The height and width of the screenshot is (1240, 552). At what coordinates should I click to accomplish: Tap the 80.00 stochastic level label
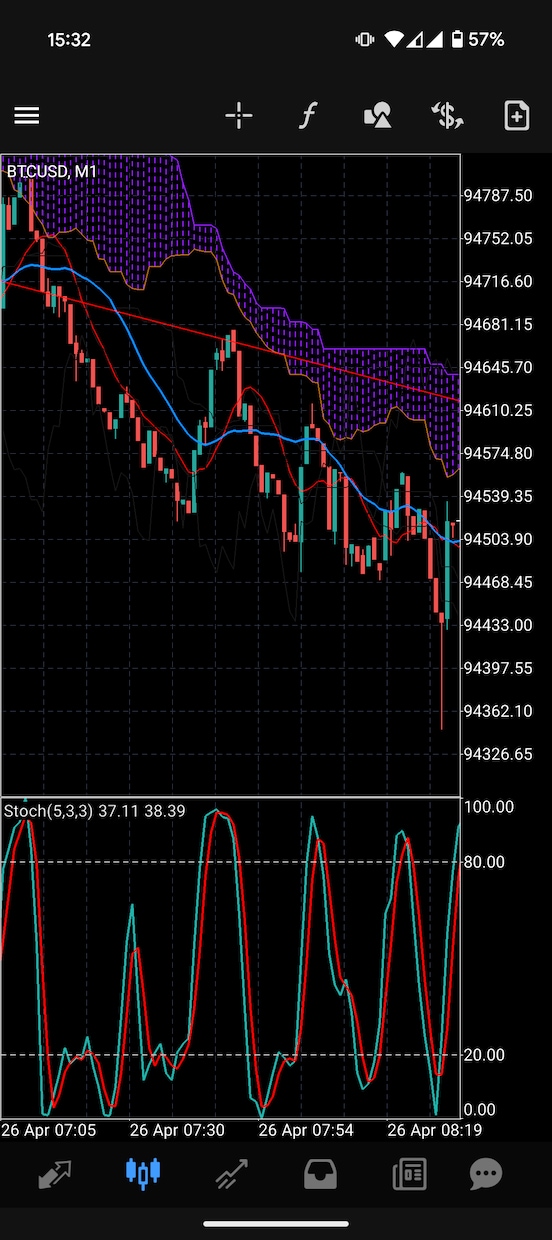(488, 862)
